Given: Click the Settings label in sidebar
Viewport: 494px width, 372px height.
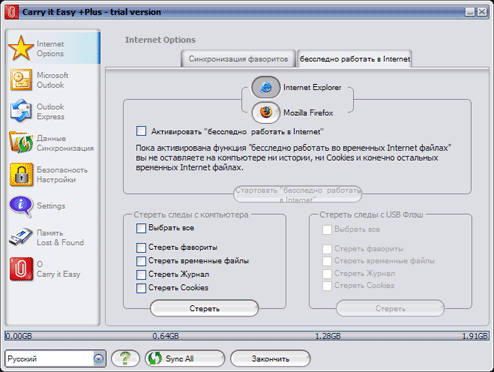Looking at the screenshot, I should tap(51, 206).
